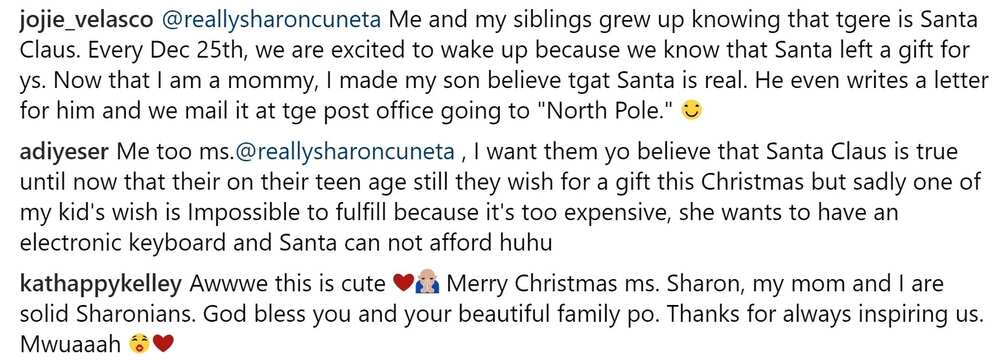Screen dimensions: 1000x360
Task: Open the @reallysharoncuneta mention in jojie_velasco's comment
Action: coord(272,20)
